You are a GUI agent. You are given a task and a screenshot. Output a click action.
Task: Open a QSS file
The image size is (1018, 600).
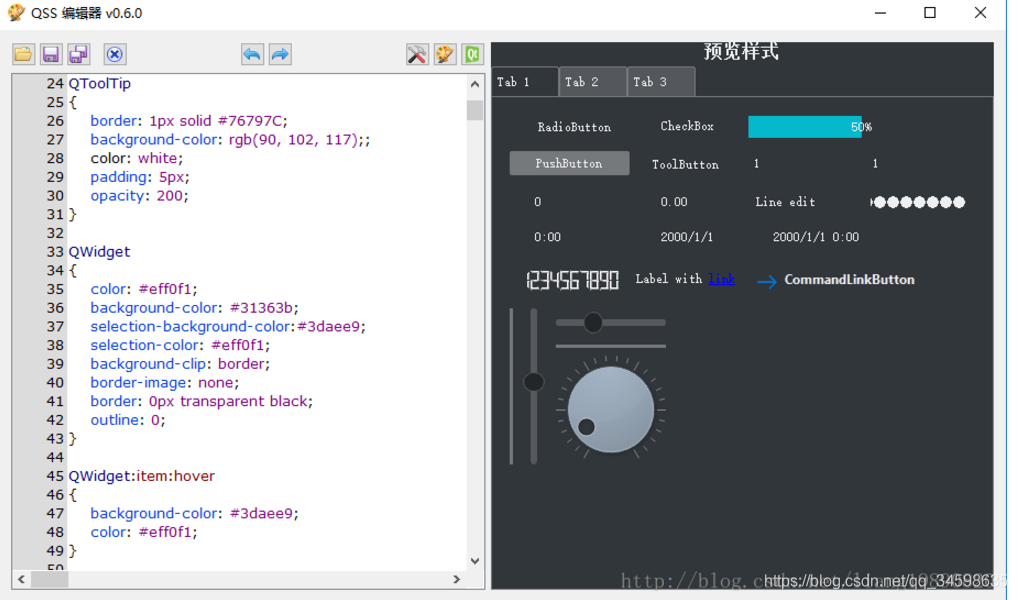(x=22, y=54)
